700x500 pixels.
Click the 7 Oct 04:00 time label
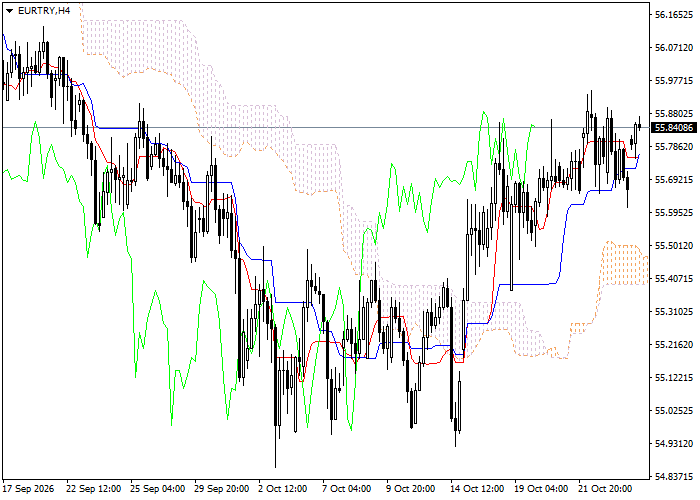347,489
